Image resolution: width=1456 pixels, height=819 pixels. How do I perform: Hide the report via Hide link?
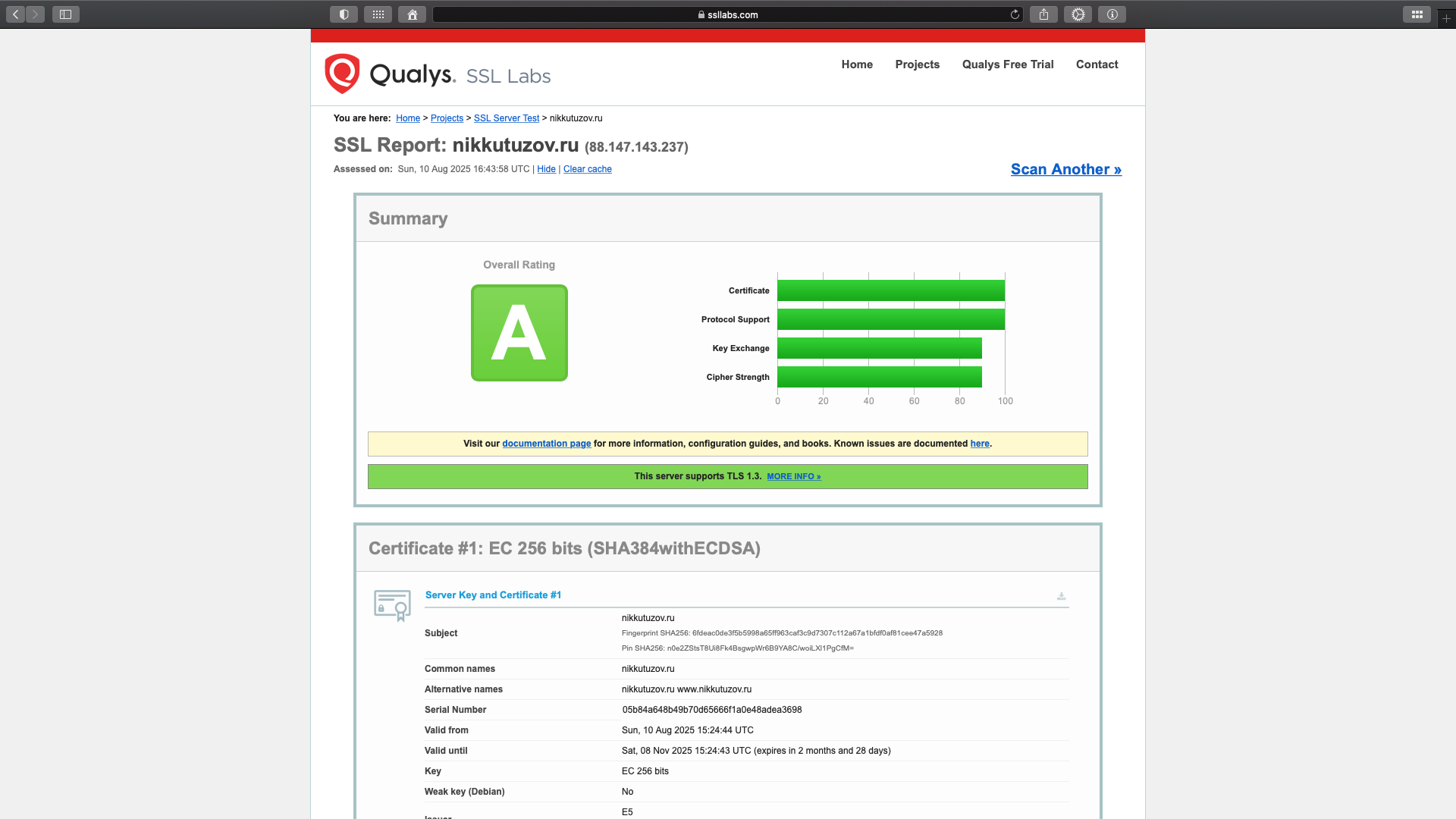[546, 169]
